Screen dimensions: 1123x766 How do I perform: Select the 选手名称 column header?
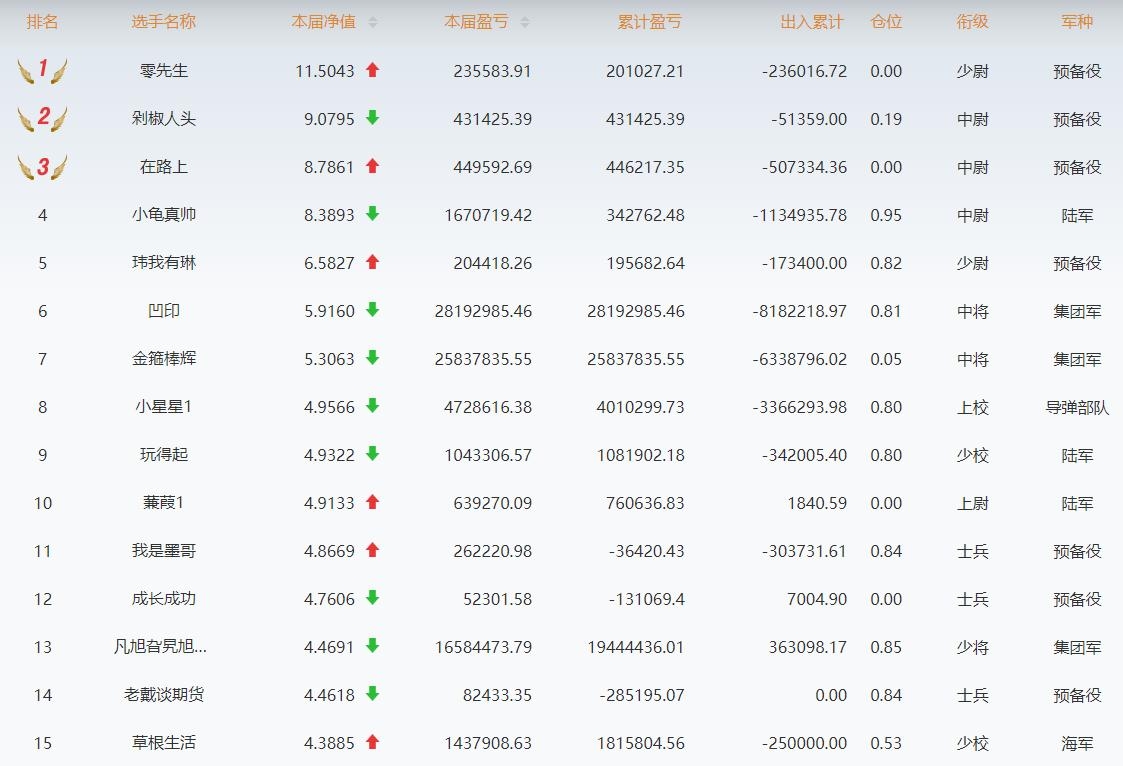[163, 22]
